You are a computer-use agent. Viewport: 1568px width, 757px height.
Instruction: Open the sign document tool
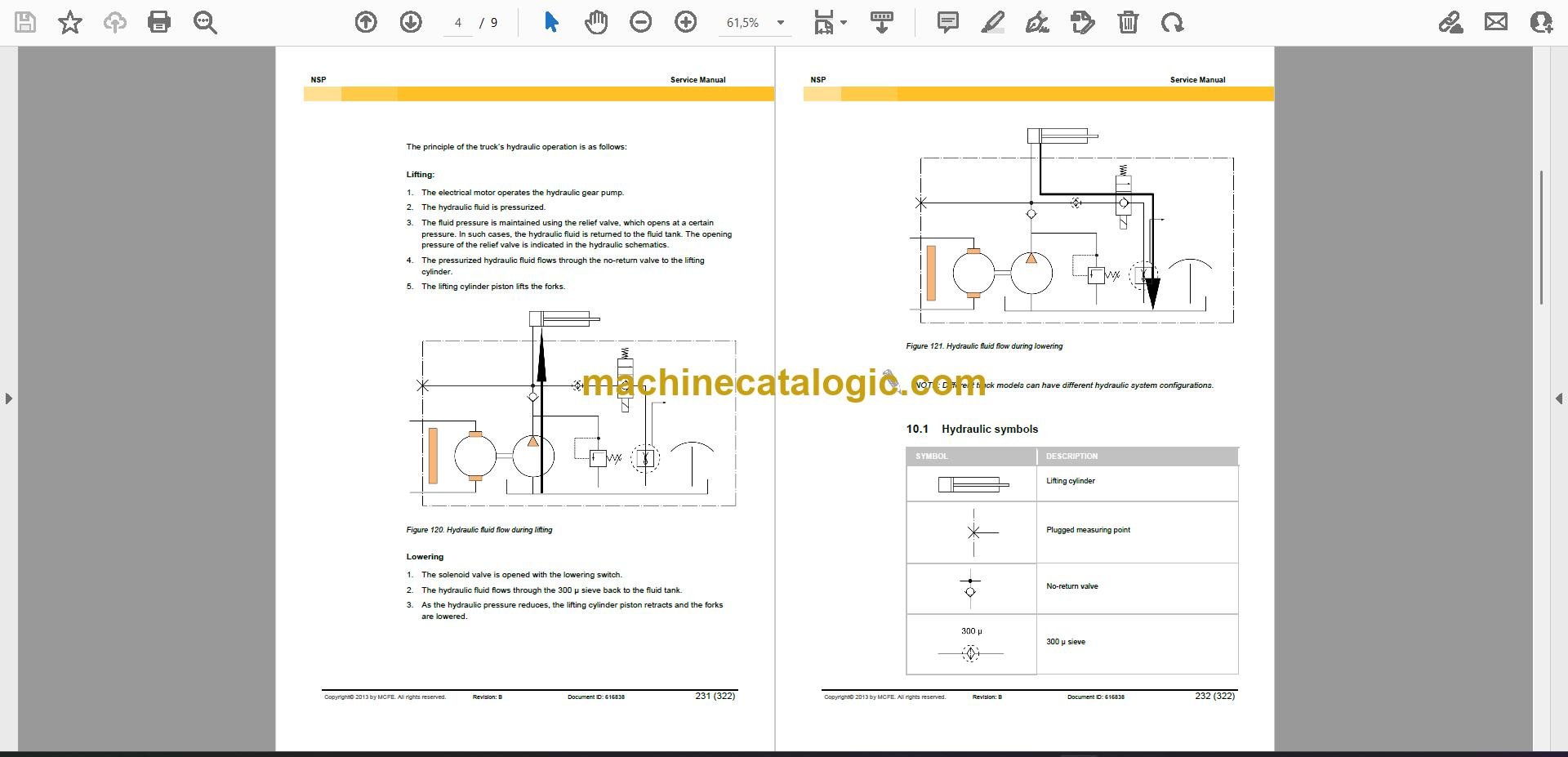click(1037, 23)
